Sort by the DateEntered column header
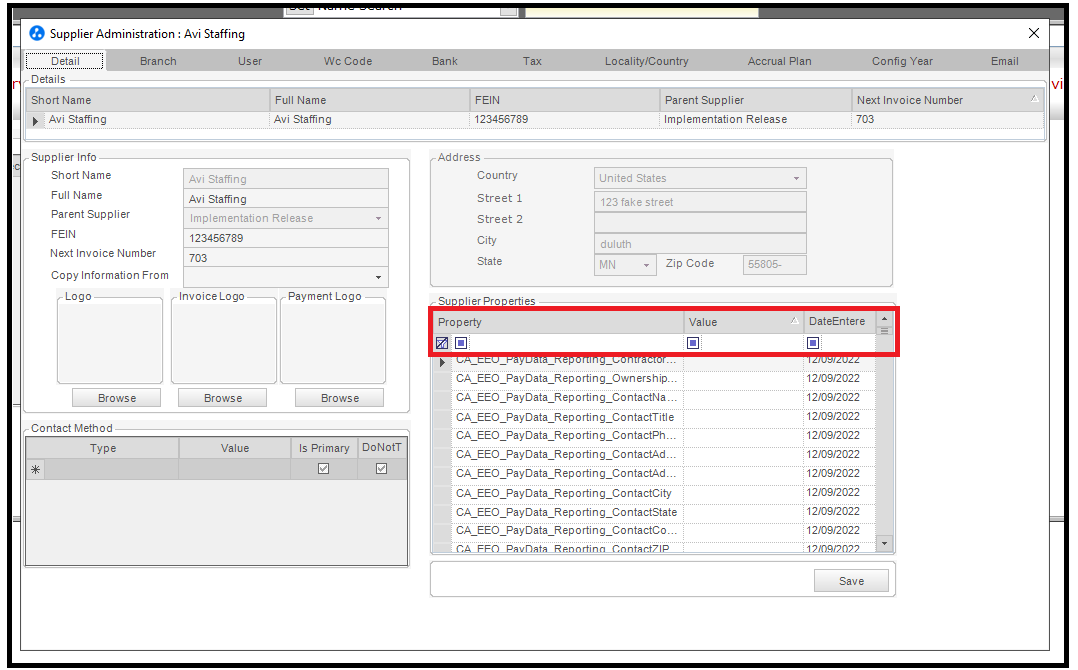 pyautogui.click(x=839, y=322)
